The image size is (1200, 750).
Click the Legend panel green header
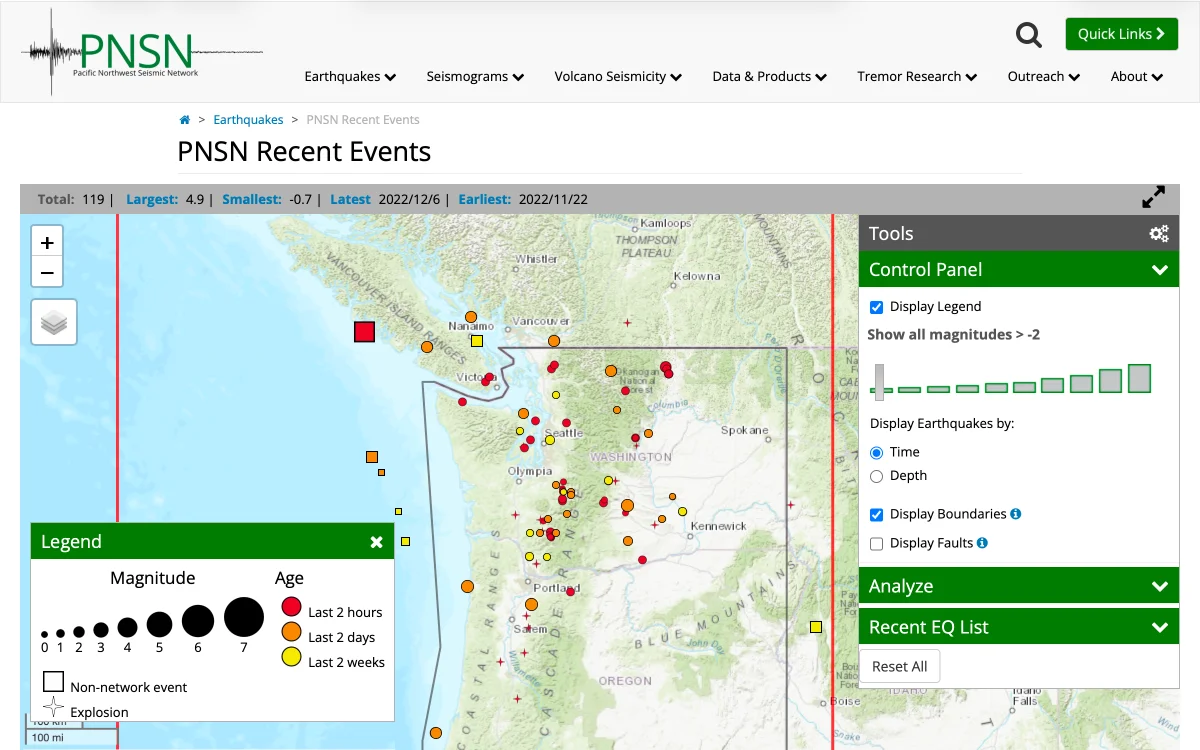coord(212,541)
